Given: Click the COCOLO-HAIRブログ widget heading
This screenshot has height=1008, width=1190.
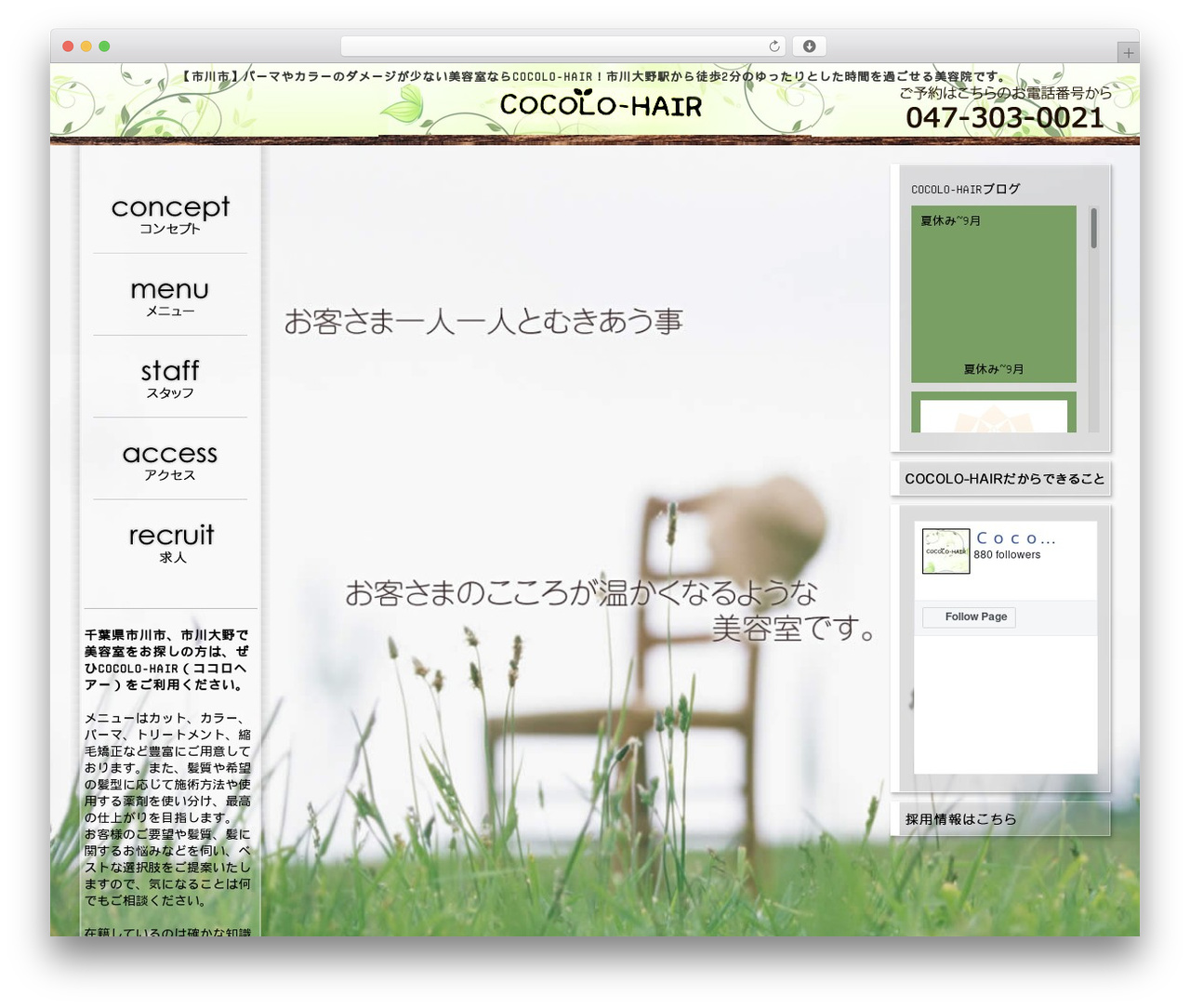Looking at the screenshot, I should coord(966,189).
